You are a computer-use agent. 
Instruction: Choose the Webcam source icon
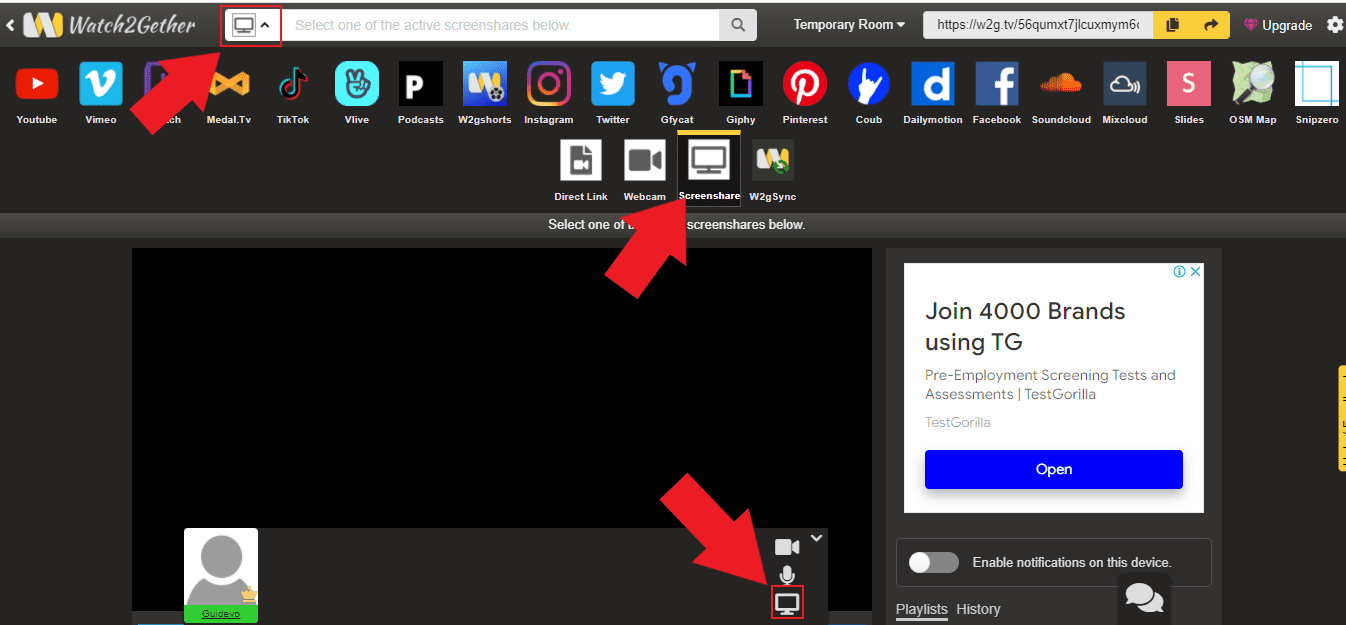click(645, 161)
